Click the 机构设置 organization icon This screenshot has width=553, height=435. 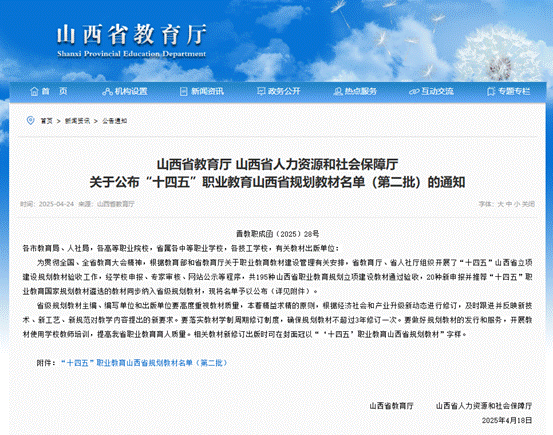click(x=107, y=92)
